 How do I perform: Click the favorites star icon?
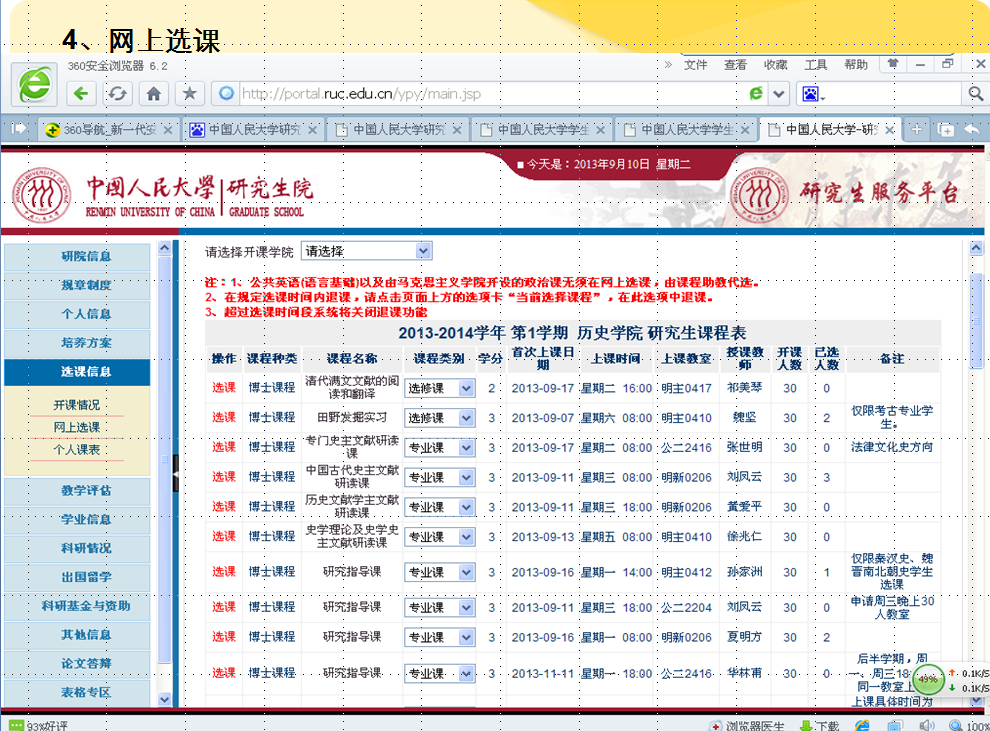pos(188,94)
